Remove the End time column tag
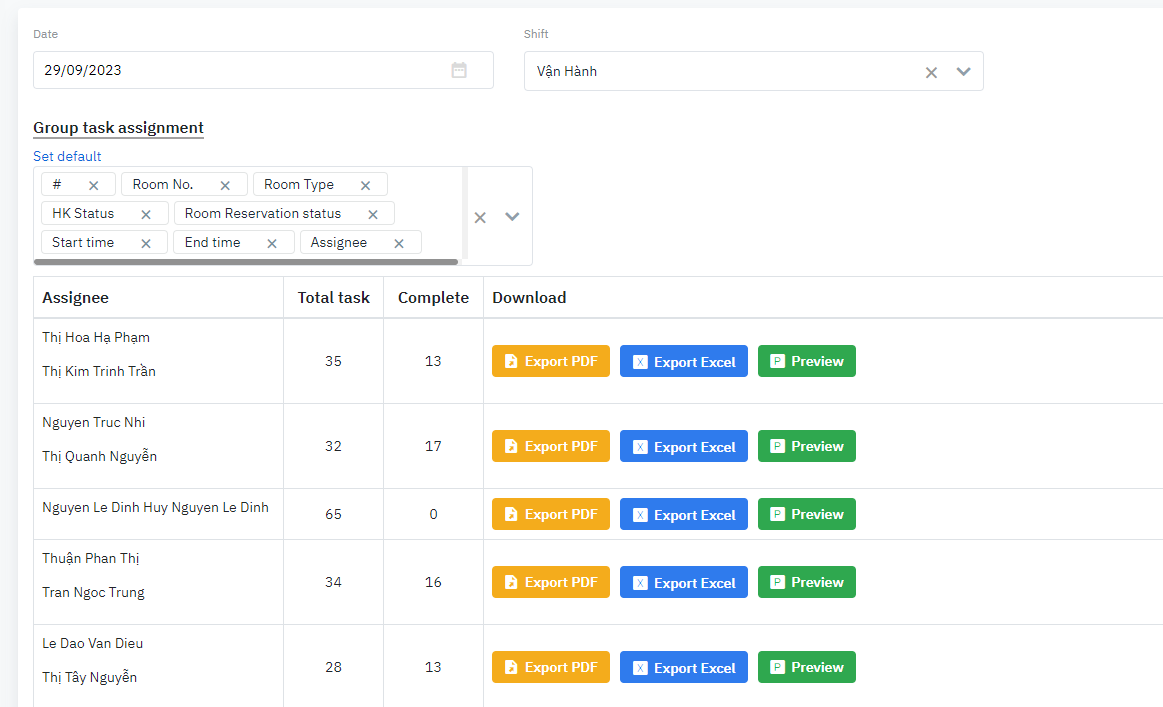Screen dimensions: 1163x707 tap(272, 243)
